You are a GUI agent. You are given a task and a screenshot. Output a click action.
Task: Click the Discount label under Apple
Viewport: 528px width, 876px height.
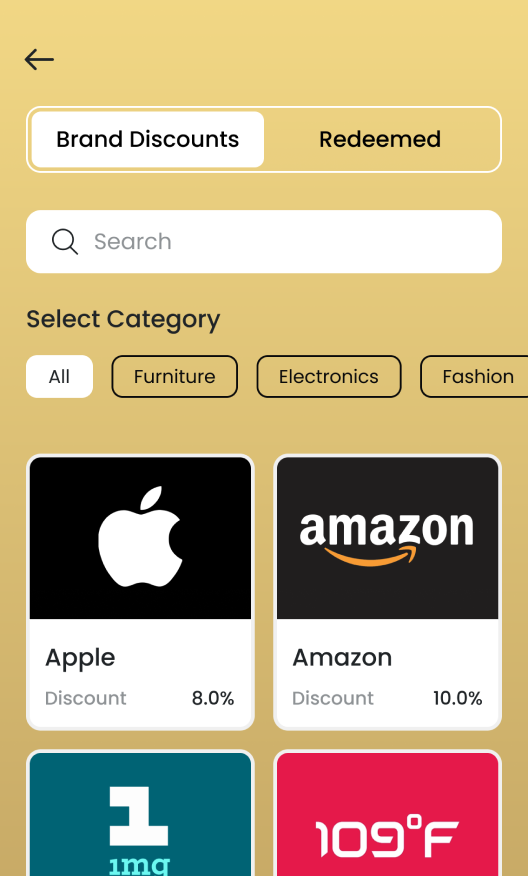pyautogui.click(x=85, y=698)
